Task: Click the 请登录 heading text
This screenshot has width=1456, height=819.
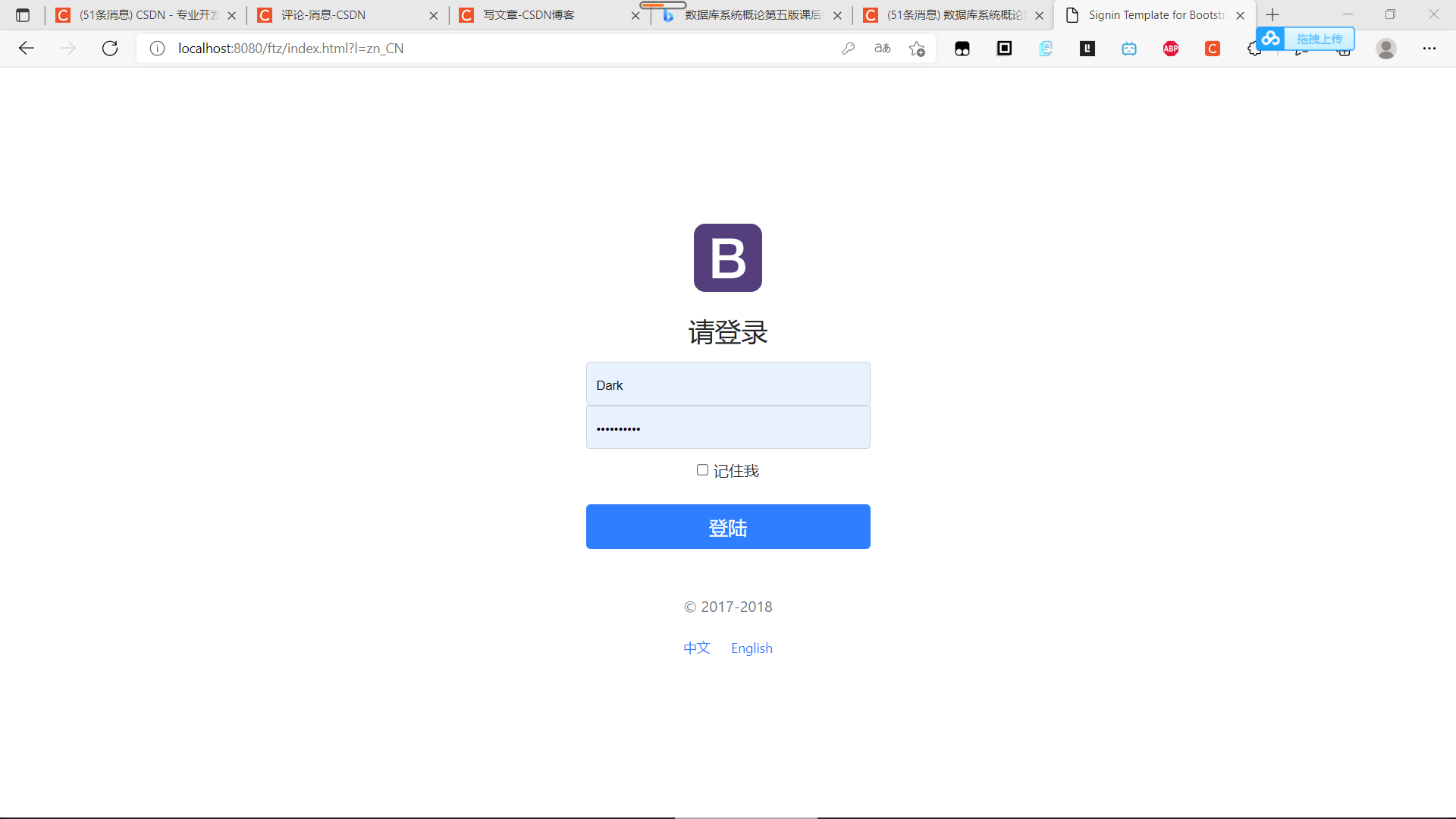Action: pos(728,332)
